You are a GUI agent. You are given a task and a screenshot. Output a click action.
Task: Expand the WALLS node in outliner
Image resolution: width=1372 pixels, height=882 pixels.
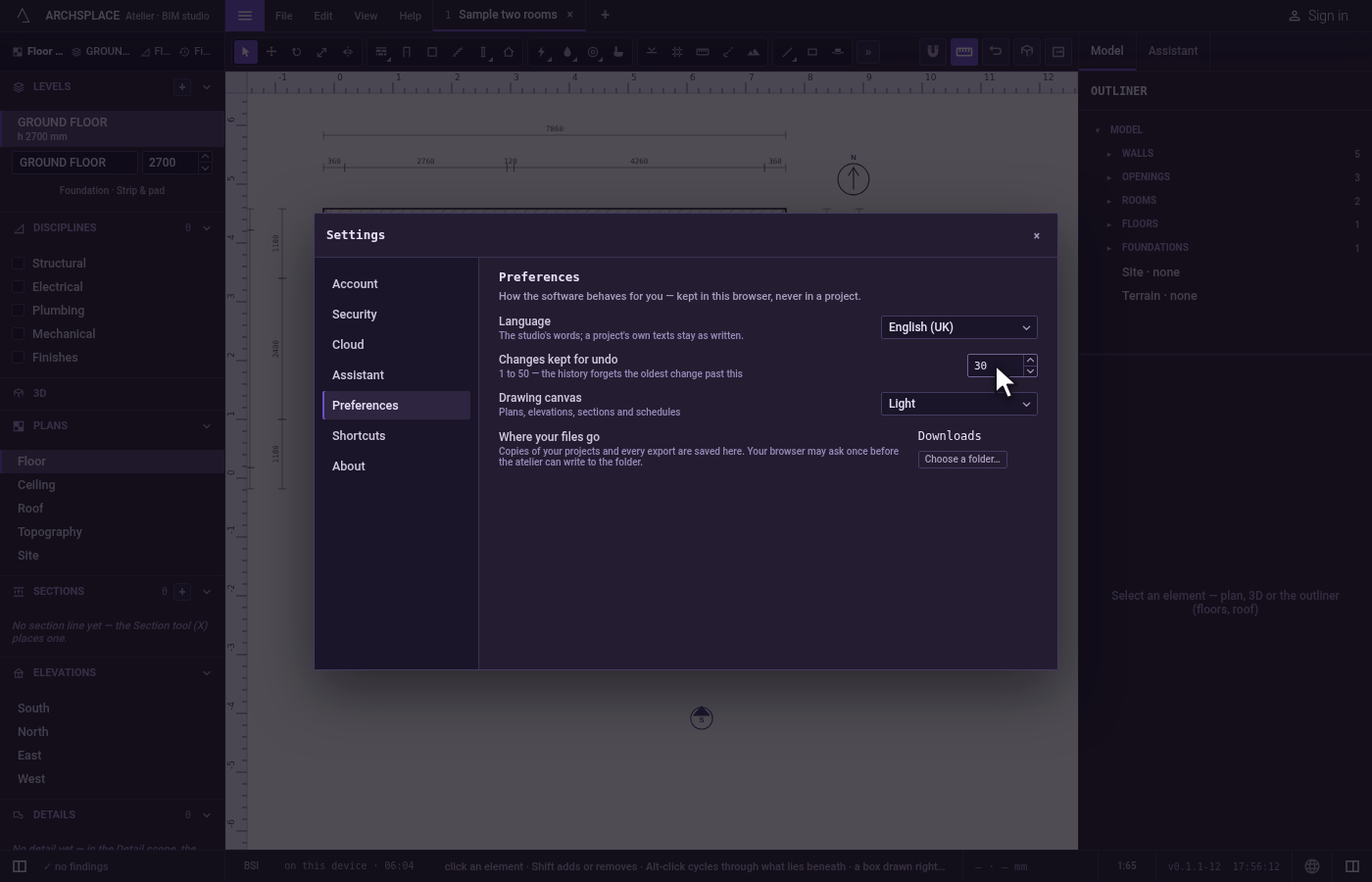pyautogui.click(x=1109, y=154)
